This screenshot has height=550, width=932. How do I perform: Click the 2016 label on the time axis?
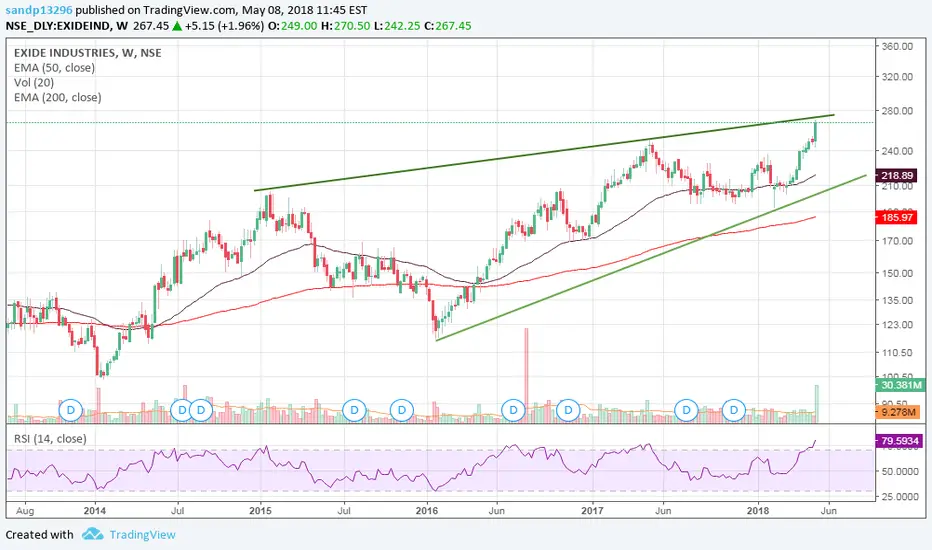tap(426, 511)
